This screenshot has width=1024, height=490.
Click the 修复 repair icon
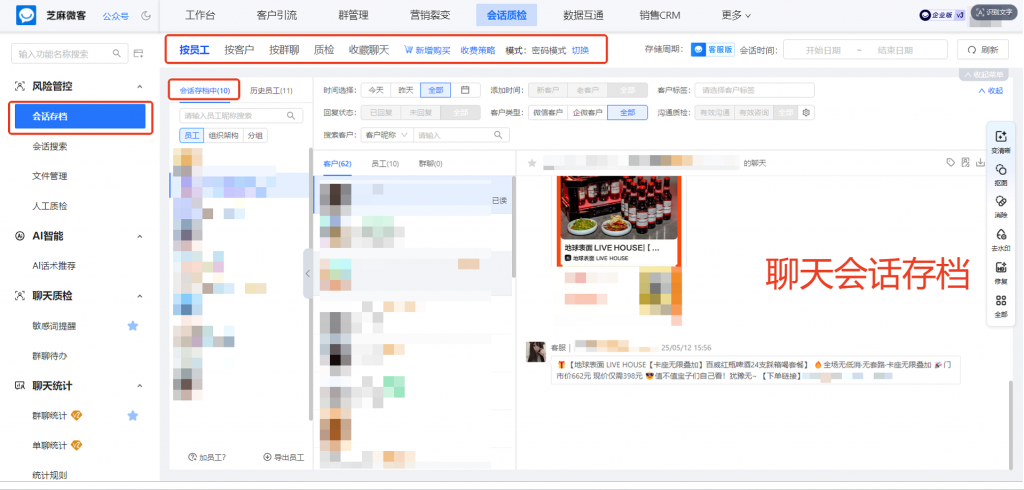point(1000,271)
